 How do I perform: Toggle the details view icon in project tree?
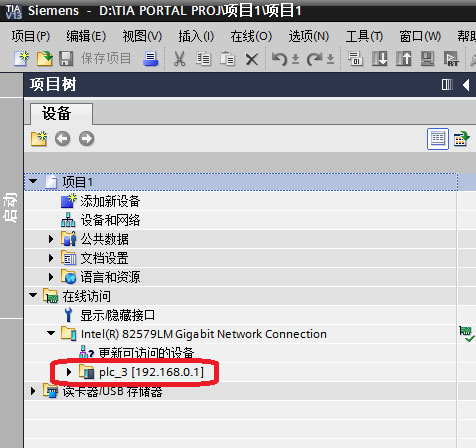point(438,139)
